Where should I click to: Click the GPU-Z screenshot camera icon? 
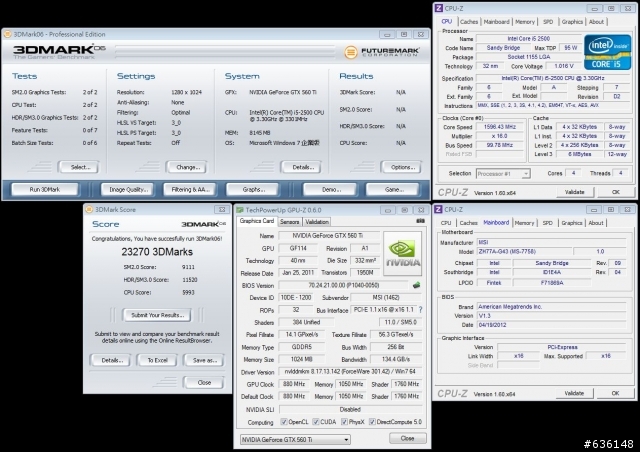[x=420, y=221]
